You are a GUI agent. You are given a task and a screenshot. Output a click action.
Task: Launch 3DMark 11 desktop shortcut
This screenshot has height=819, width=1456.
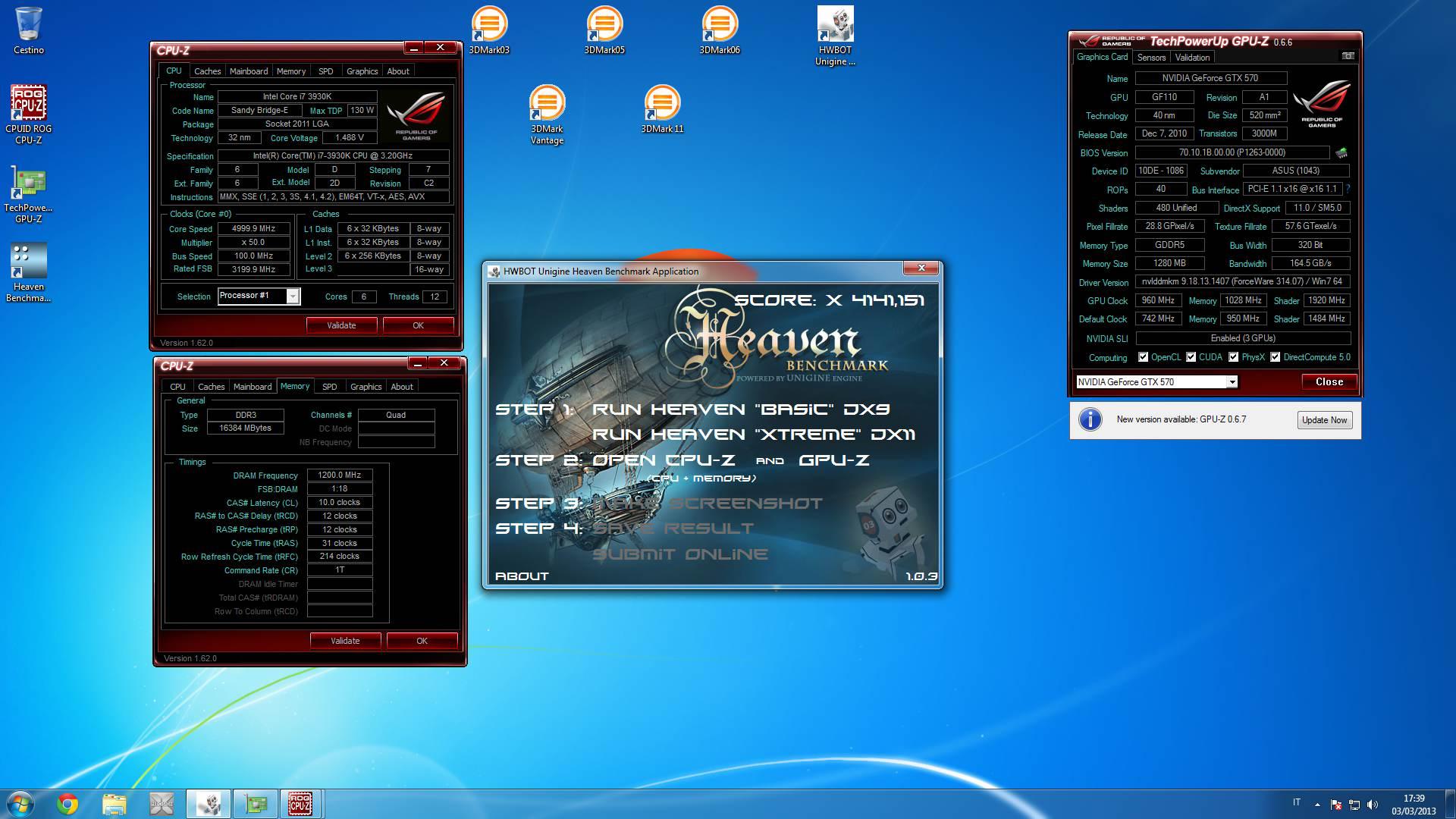[x=662, y=109]
